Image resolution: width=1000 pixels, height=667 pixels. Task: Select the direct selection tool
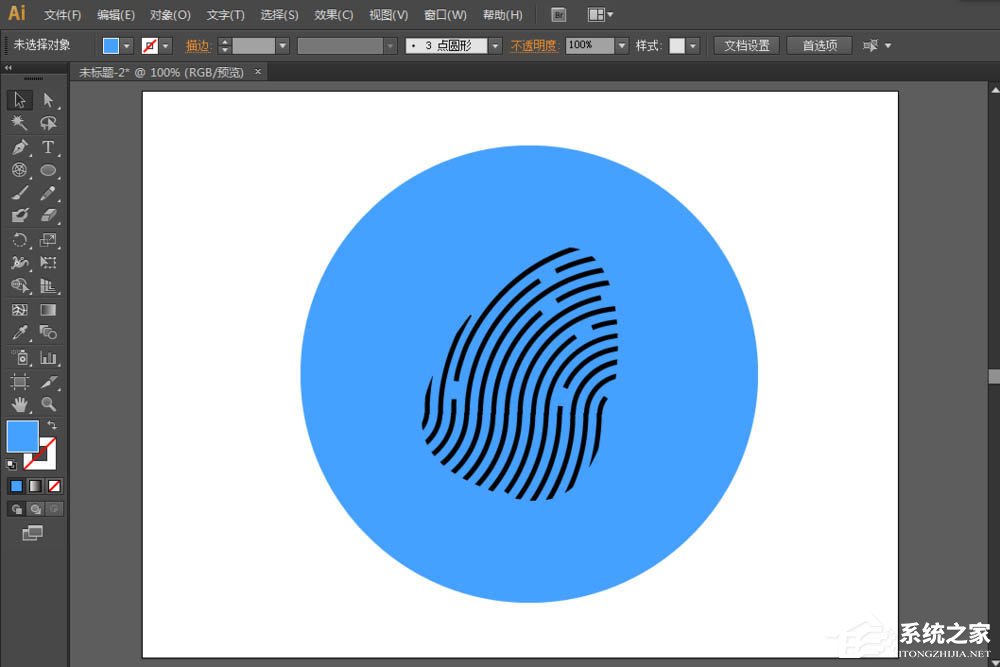[x=48, y=100]
